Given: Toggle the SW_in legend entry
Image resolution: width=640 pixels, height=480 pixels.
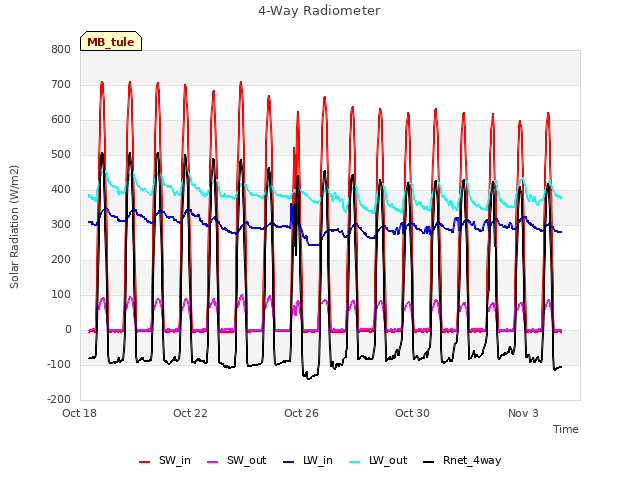Looking at the screenshot, I should pos(165,461).
